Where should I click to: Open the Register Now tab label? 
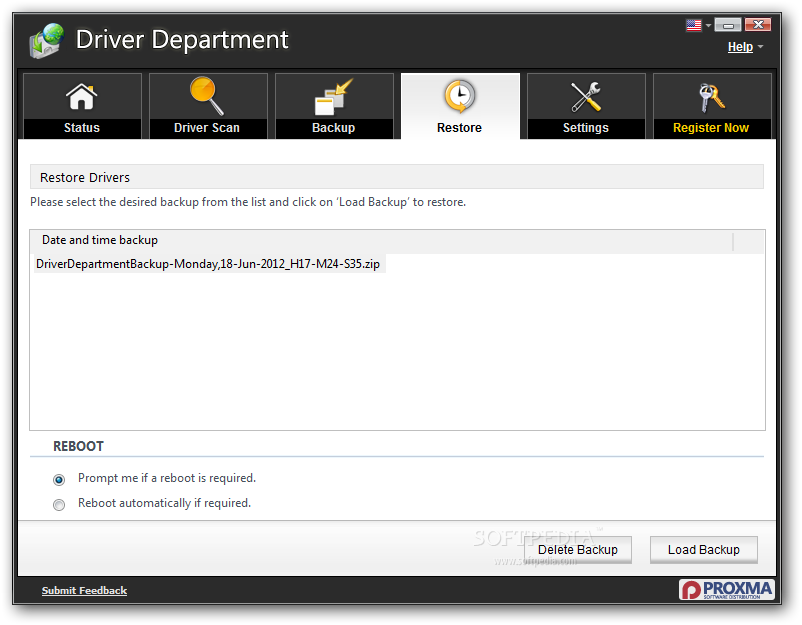click(711, 128)
